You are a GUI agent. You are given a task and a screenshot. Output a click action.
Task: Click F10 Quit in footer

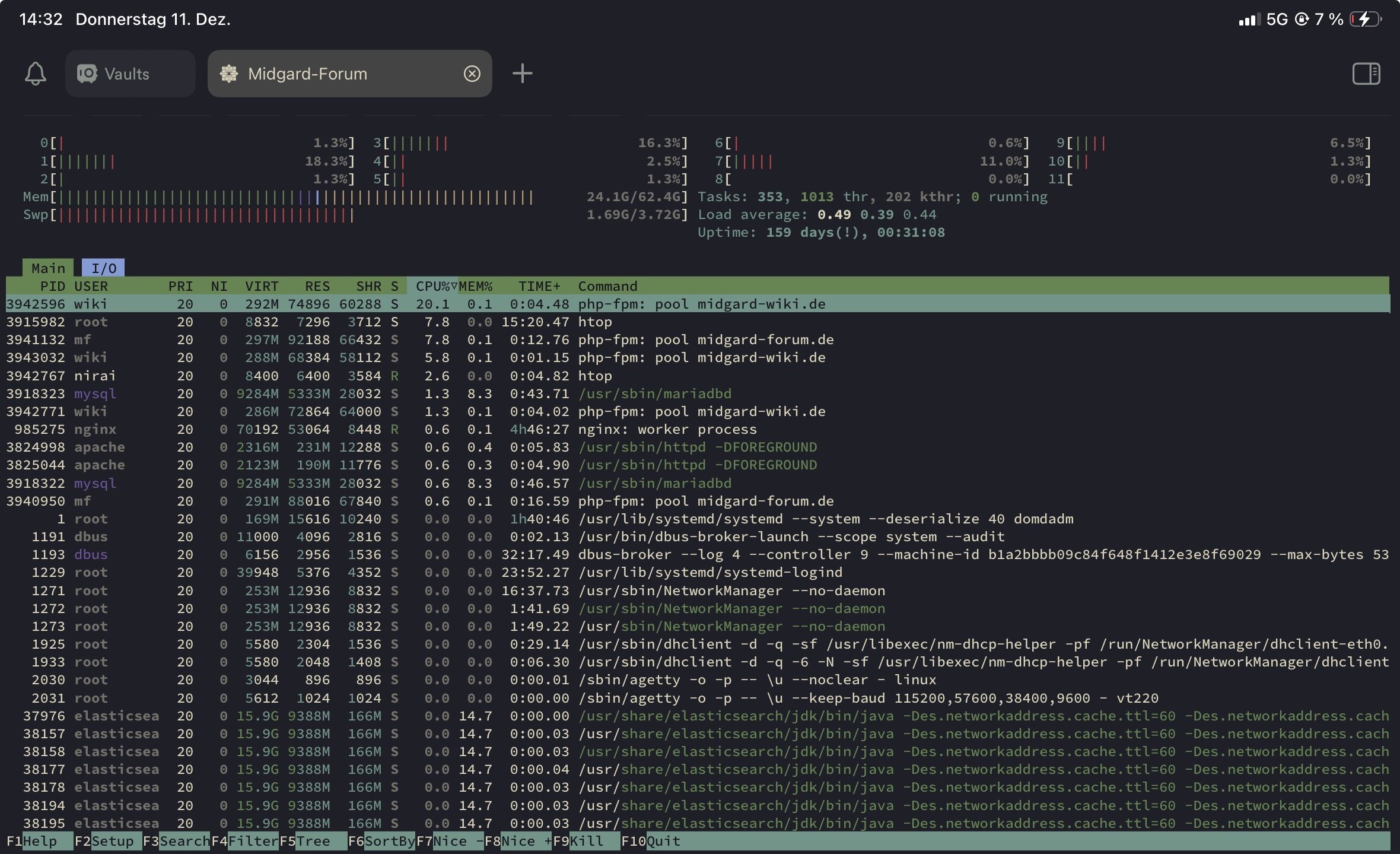pos(663,841)
